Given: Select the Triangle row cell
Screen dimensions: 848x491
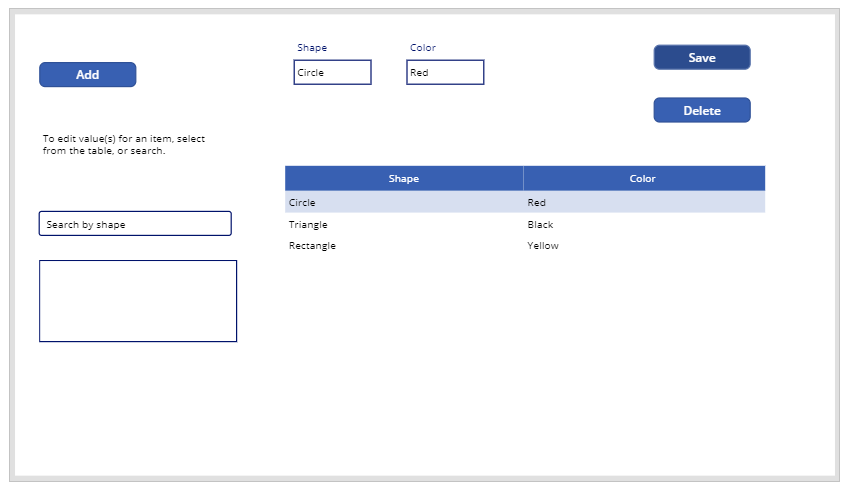Looking at the screenshot, I should [404, 224].
